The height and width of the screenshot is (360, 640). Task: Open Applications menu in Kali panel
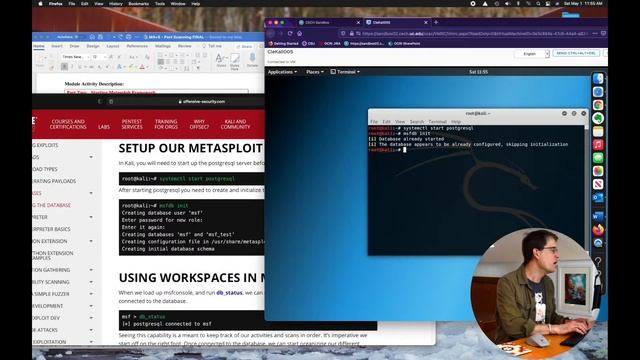tap(282, 72)
